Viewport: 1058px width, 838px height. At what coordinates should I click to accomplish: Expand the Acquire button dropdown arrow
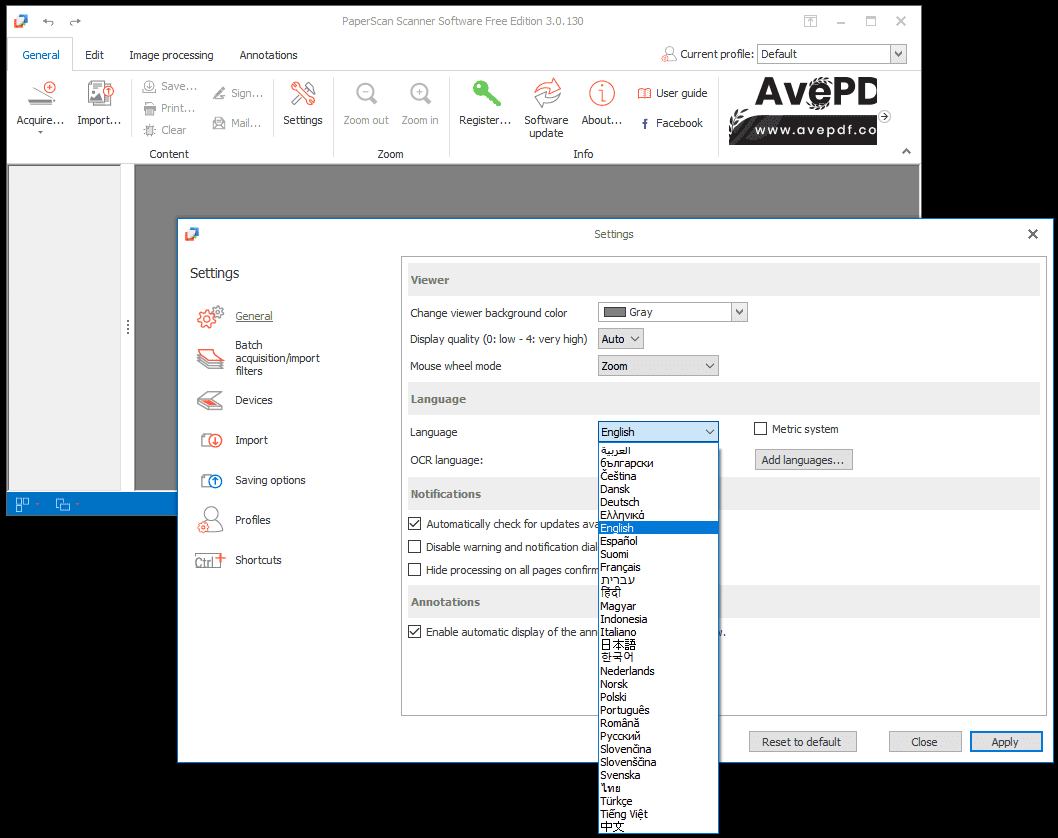(40, 132)
